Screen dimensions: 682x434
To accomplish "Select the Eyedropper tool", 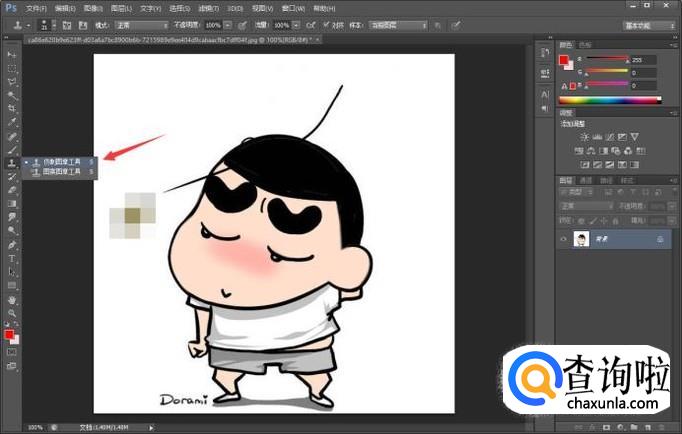I will [x=12, y=122].
